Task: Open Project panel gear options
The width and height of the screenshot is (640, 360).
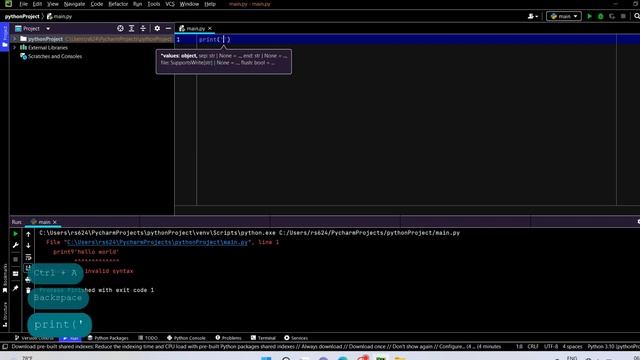Action: point(157,28)
